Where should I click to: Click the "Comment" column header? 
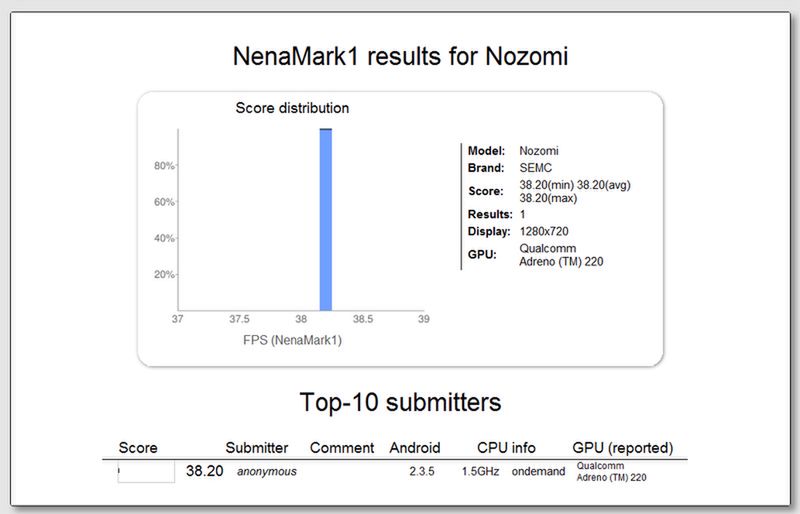pos(342,448)
